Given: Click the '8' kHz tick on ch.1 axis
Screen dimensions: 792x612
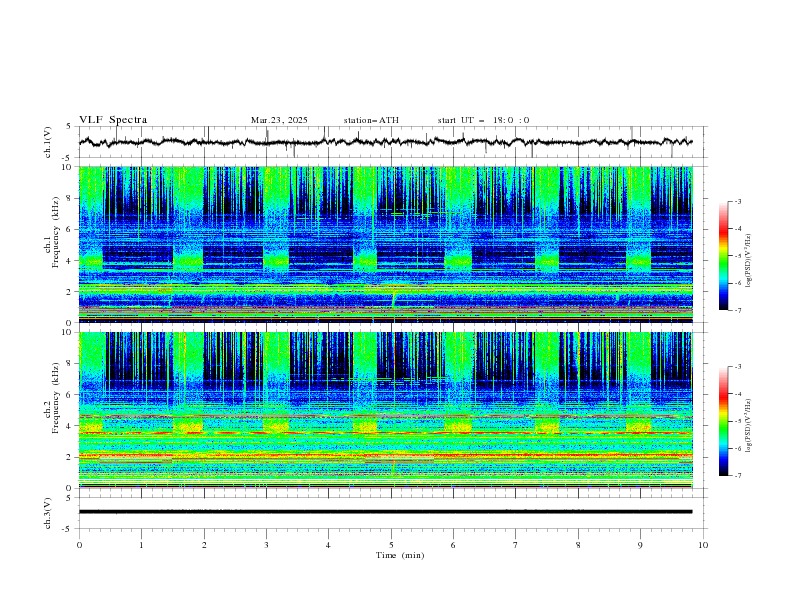Looking at the screenshot, I should [71, 198].
